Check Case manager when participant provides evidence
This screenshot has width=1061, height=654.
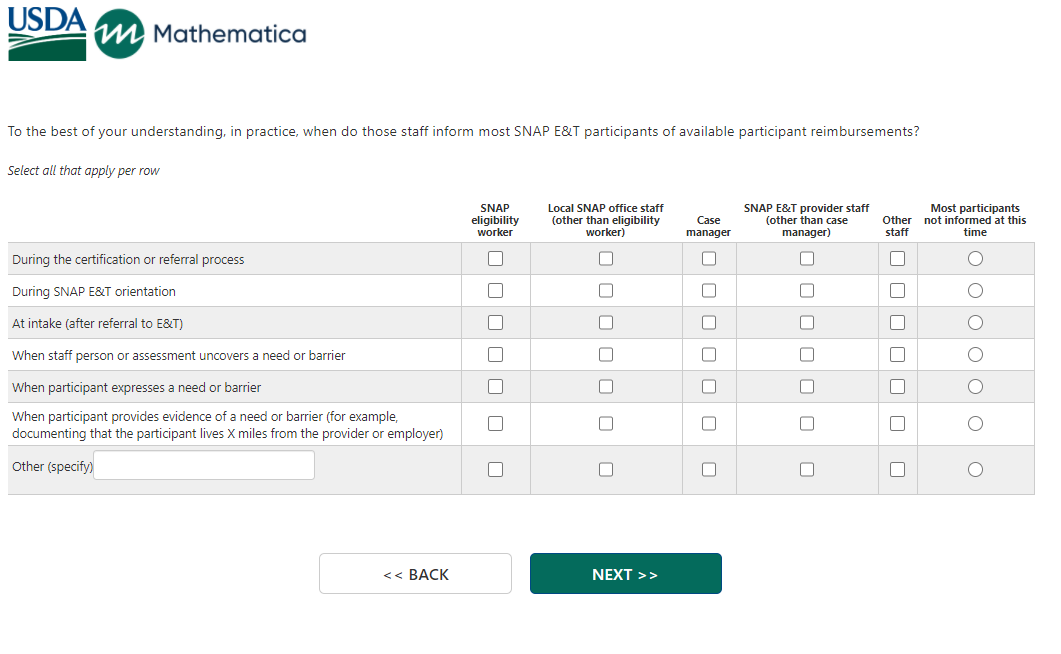[709, 424]
